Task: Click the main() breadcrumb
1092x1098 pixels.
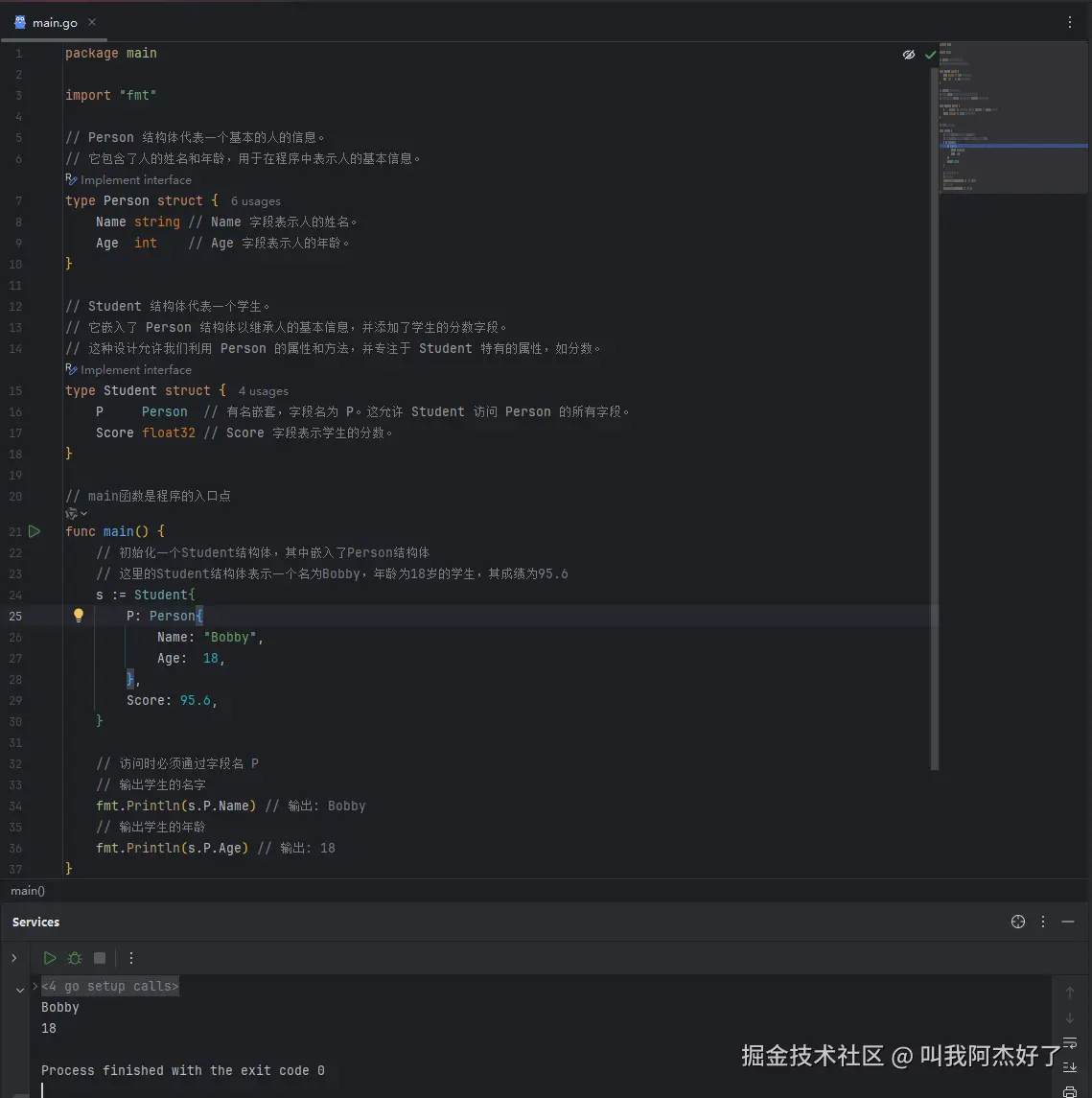Action: (28, 891)
